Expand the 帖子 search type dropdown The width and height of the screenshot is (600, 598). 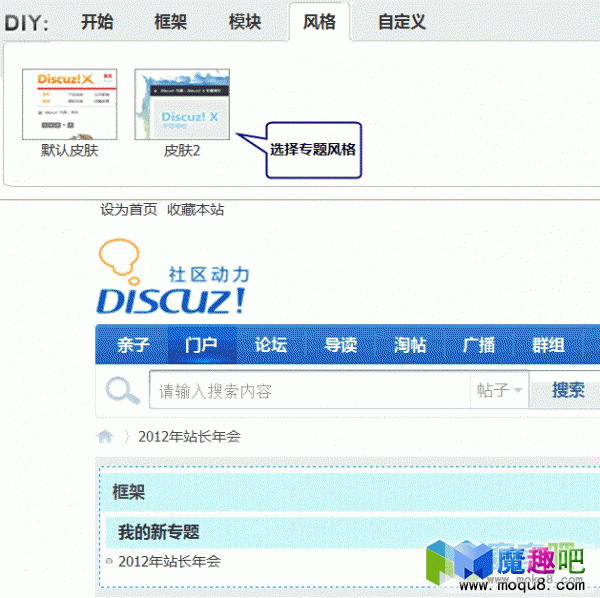click(x=499, y=390)
